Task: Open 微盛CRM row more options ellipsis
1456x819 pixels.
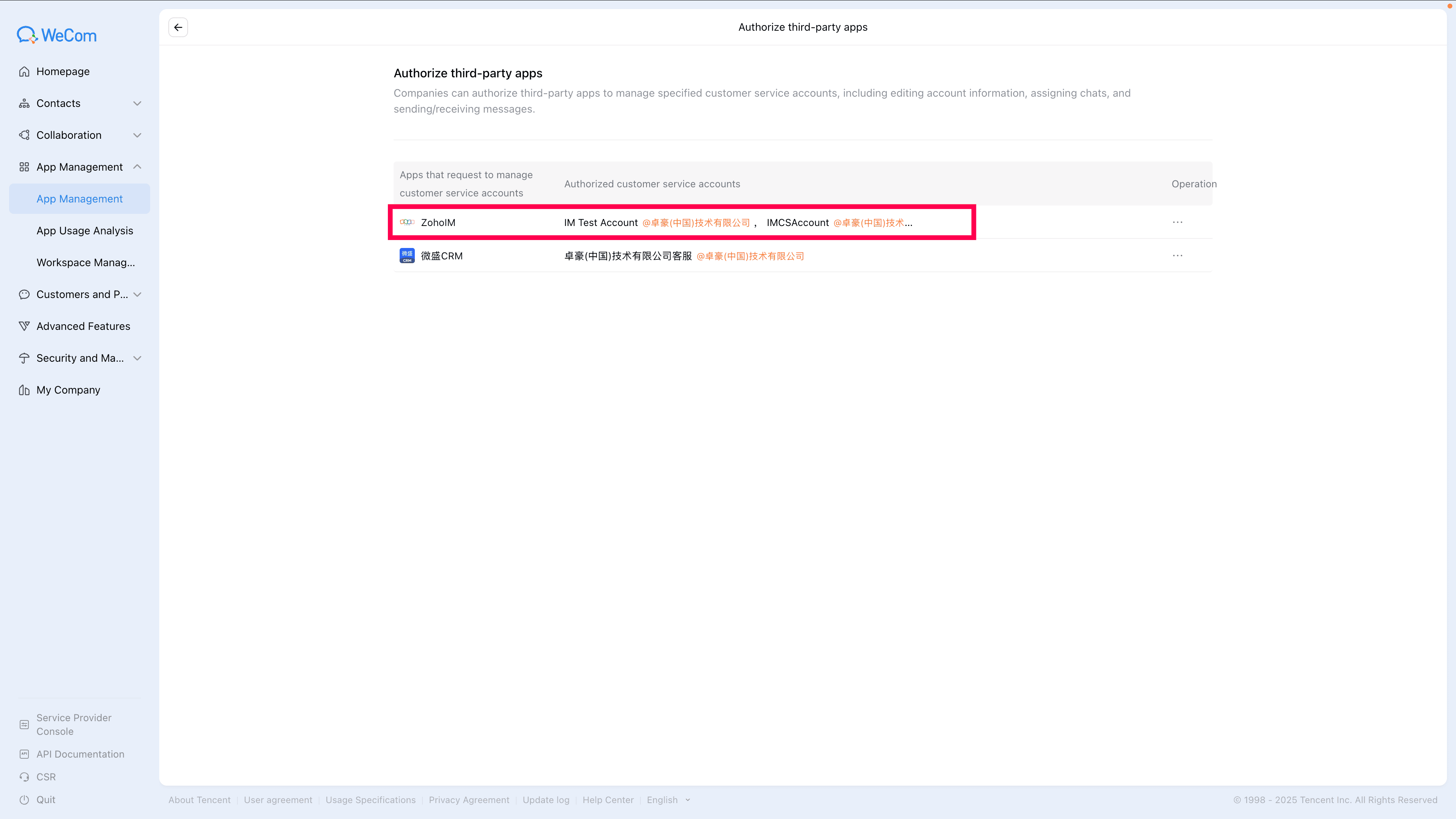Action: click(1177, 256)
